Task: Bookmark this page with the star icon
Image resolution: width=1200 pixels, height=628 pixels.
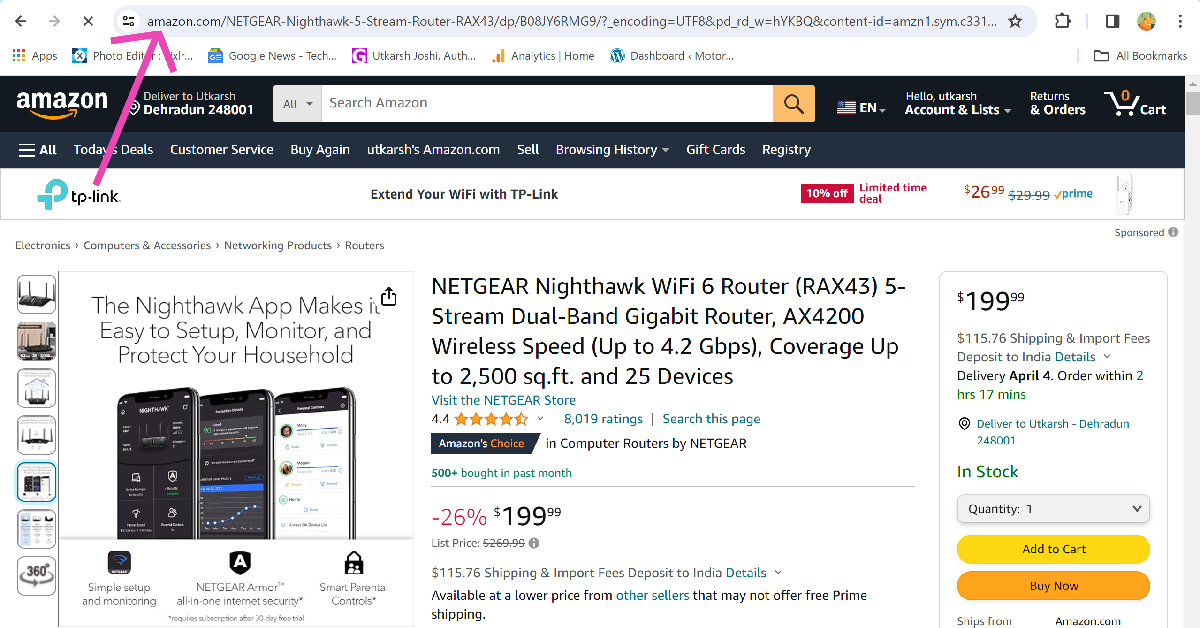Action: (x=1015, y=21)
